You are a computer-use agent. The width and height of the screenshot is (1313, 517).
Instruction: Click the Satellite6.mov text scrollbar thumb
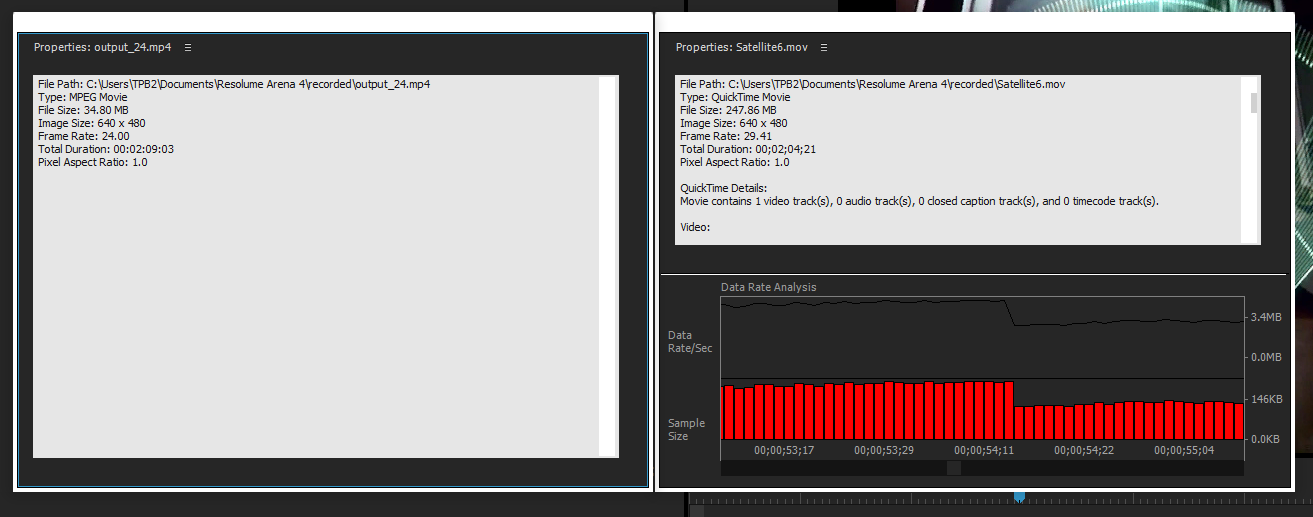[x=1254, y=103]
